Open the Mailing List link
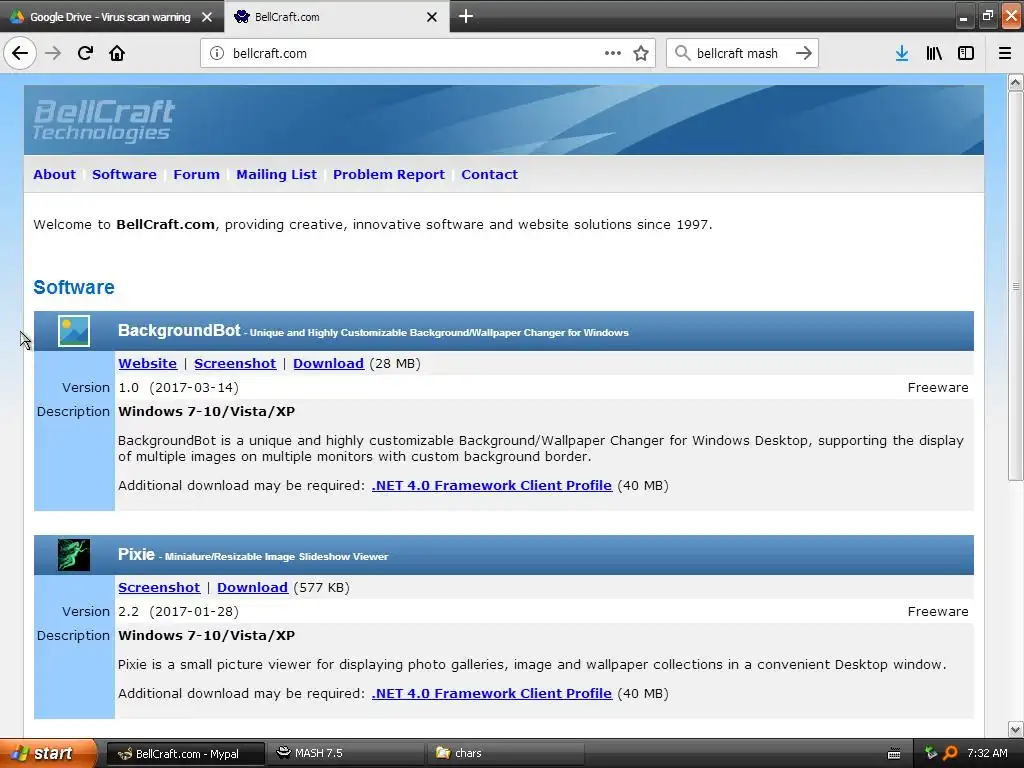Image resolution: width=1024 pixels, height=768 pixels. [x=276, y=174]
